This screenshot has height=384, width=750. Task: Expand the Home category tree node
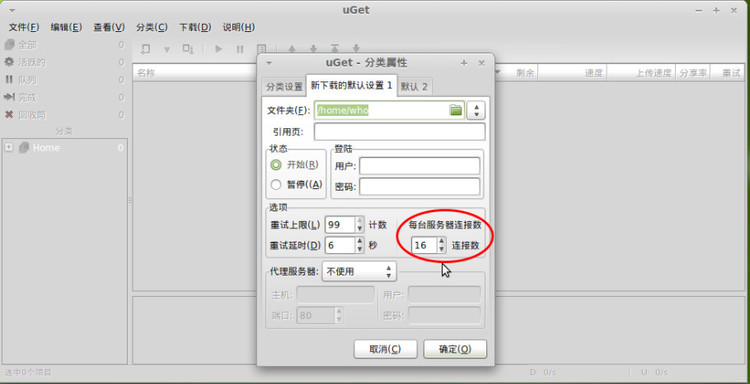pos(9,148)
